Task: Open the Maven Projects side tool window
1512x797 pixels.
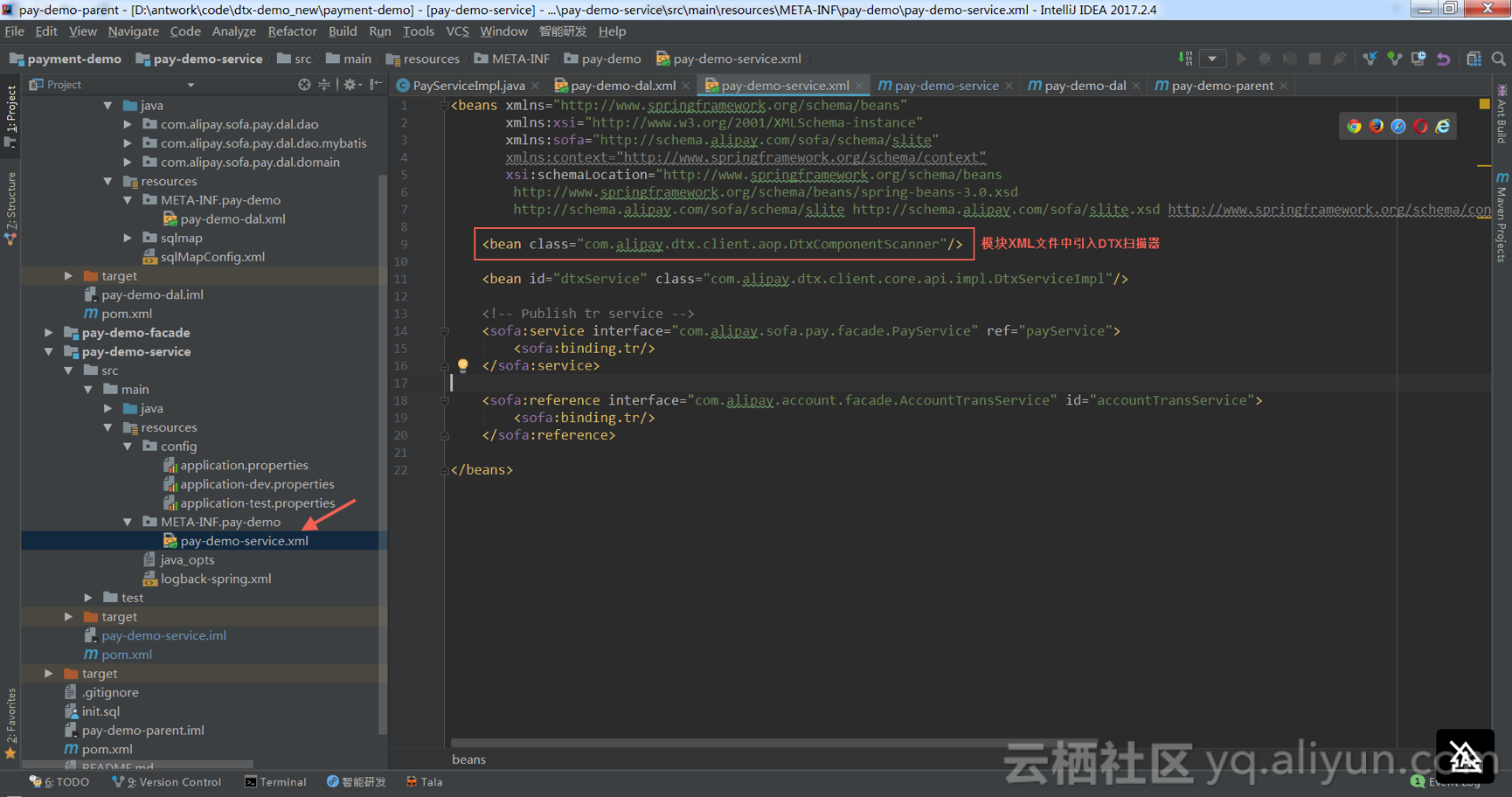Action: tap(1502, 216)
